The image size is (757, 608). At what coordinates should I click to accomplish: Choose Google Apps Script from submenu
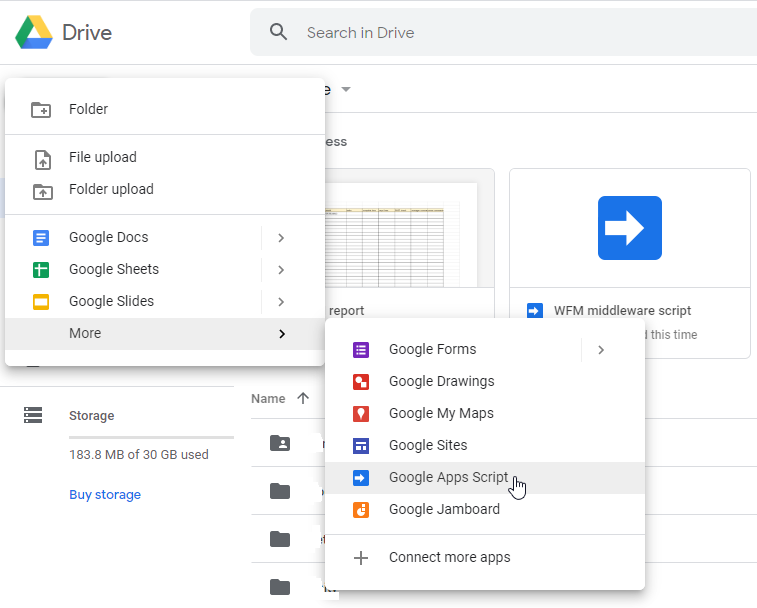[x=485, y=478]
